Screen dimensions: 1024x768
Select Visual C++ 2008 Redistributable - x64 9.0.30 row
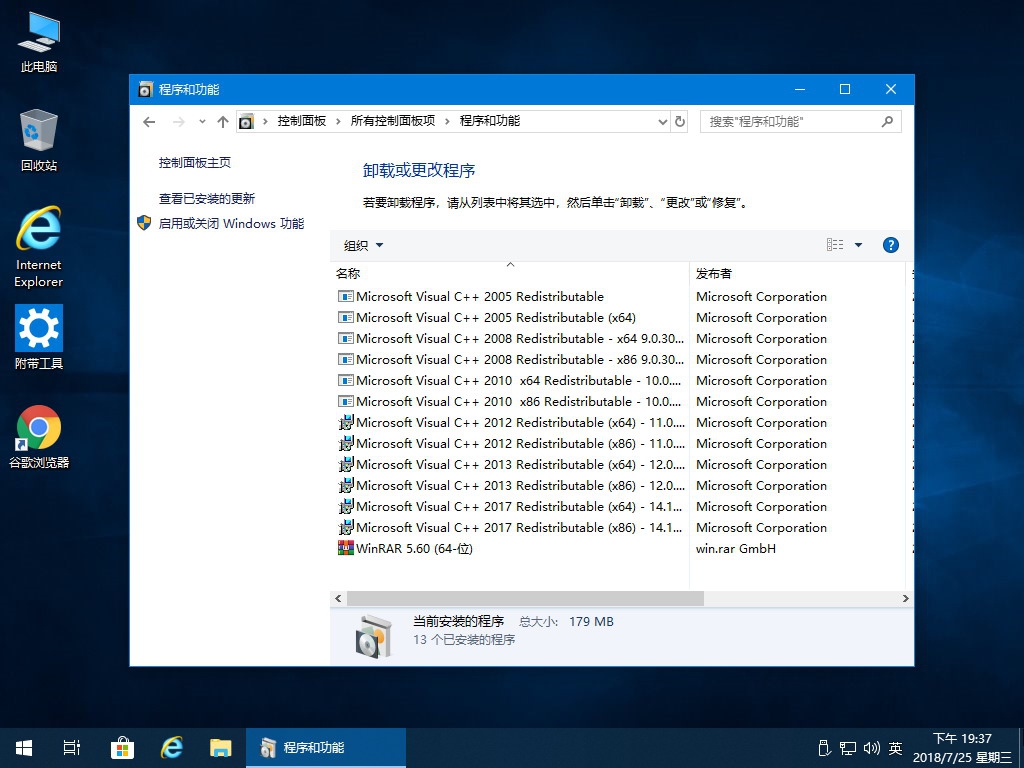(510, 338)
